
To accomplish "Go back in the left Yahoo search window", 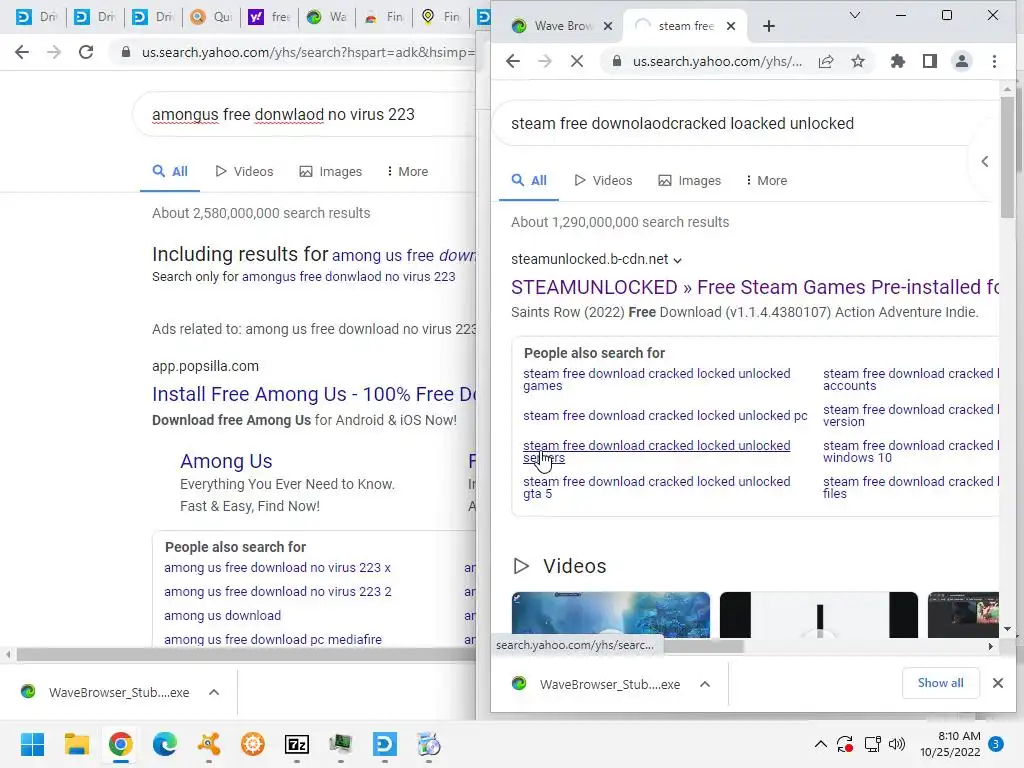I will pos(22,52).
